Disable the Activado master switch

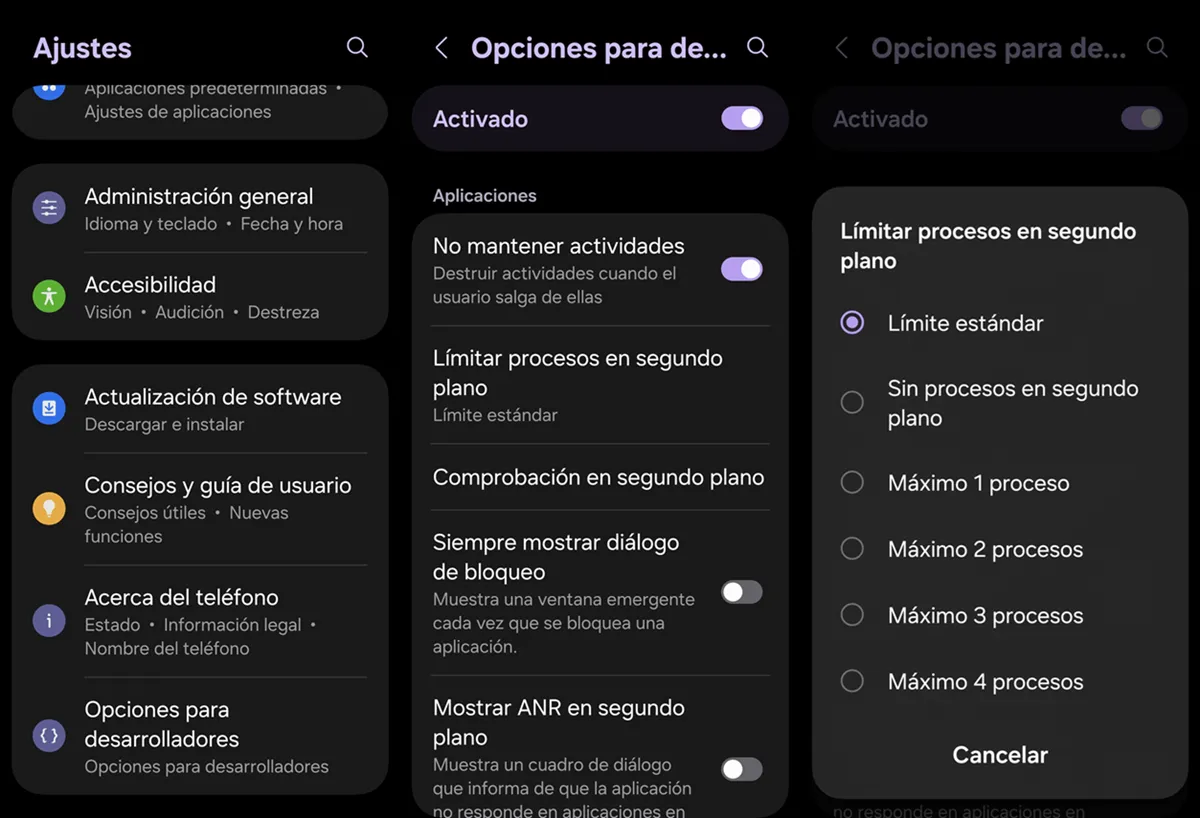741,118
